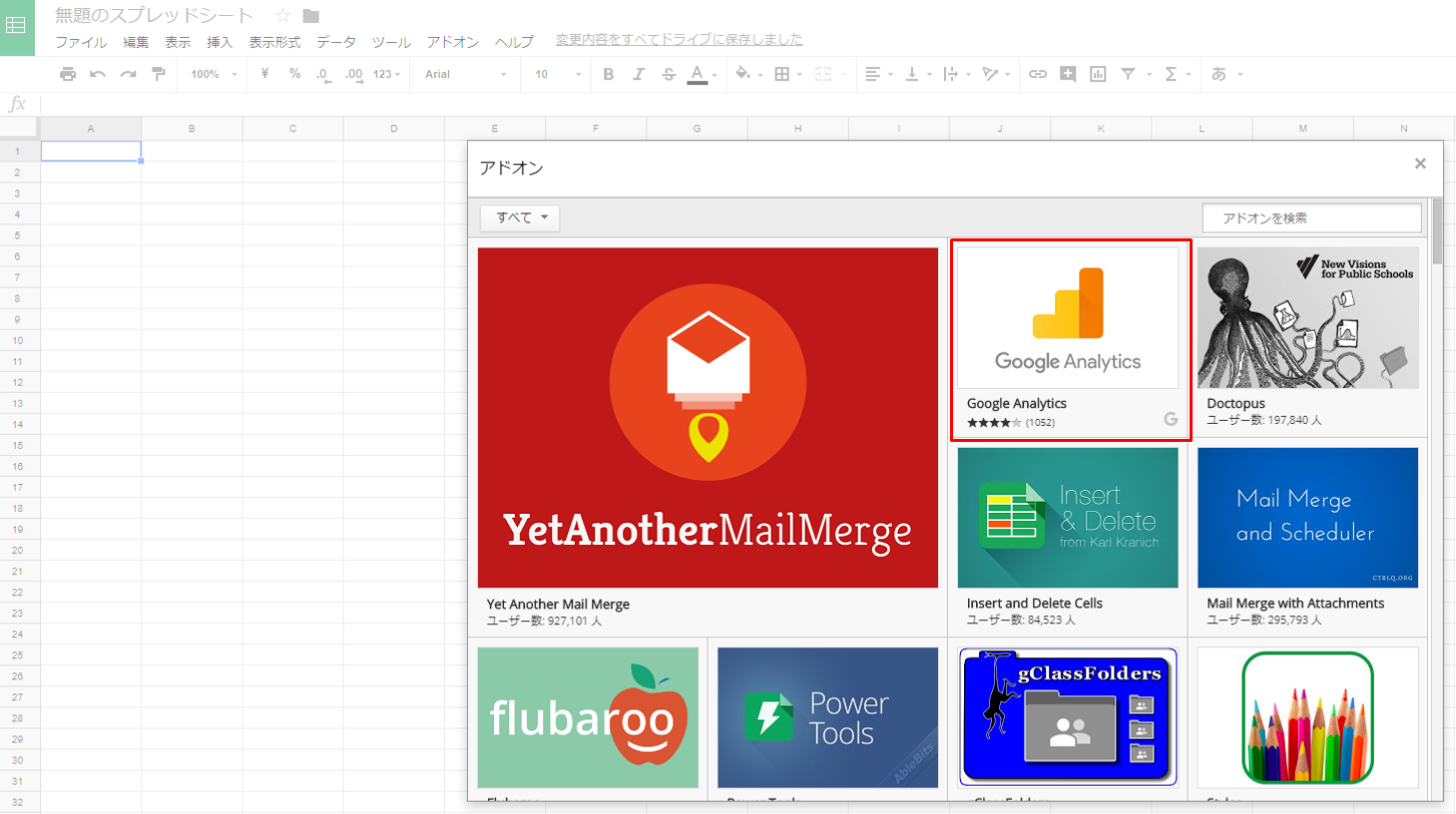Open the Arial font dropdown

point(465,74)
